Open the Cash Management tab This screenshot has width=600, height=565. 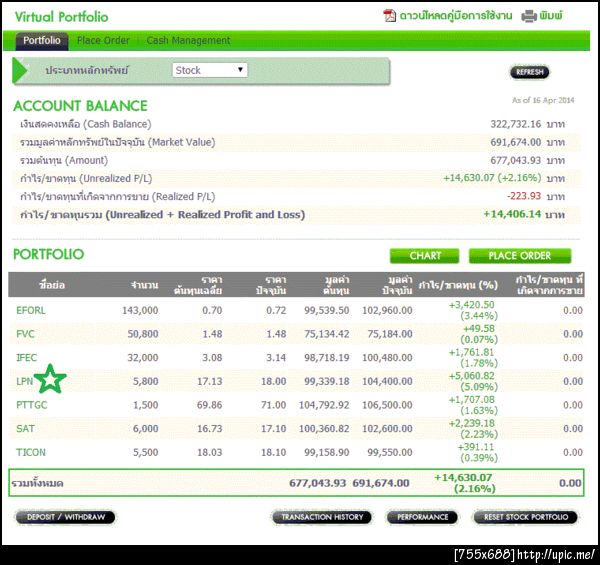(x=188, y=40)
